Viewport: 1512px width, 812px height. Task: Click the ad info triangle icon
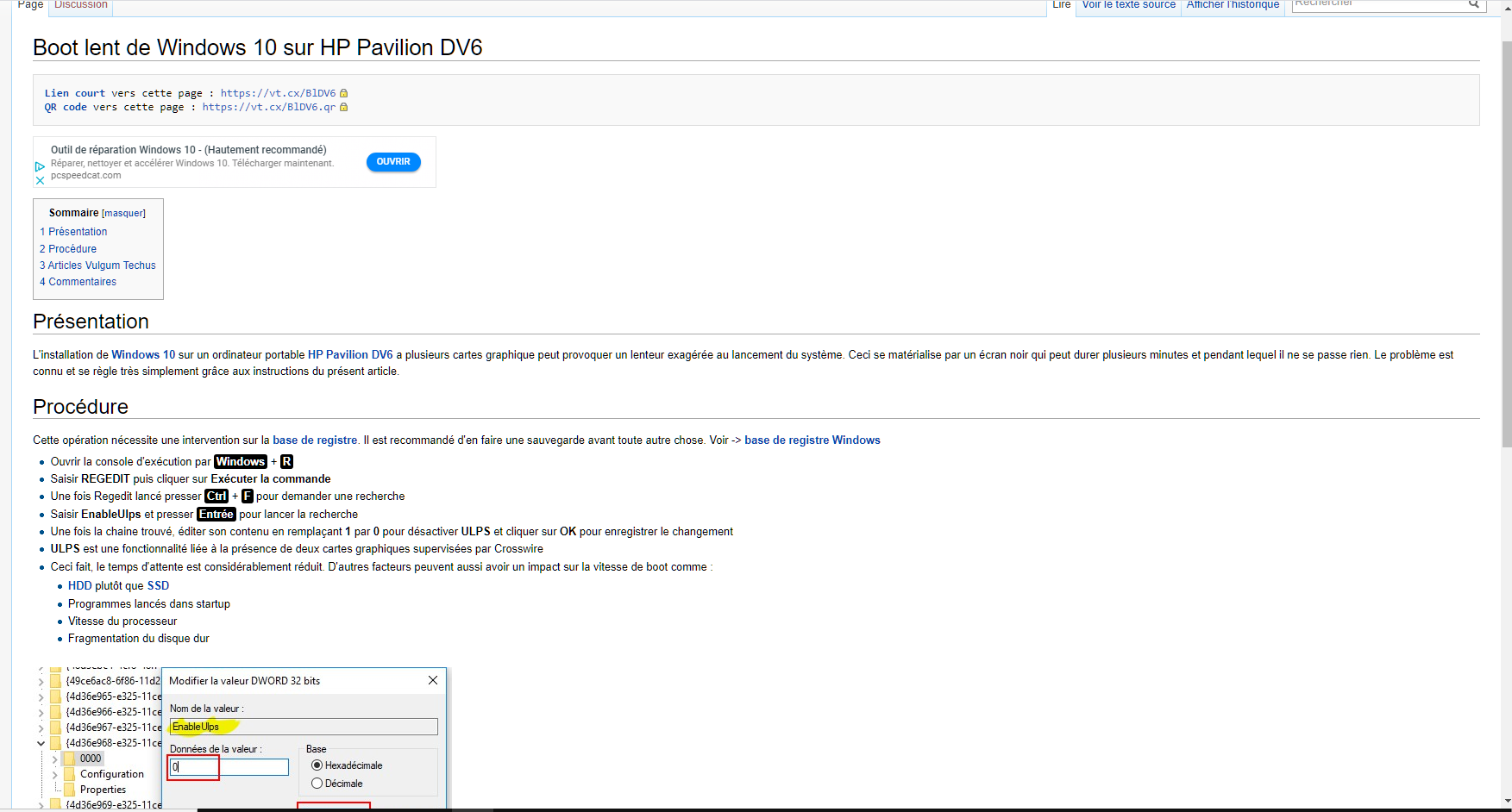pyautogui.click(x=40, y=167)
